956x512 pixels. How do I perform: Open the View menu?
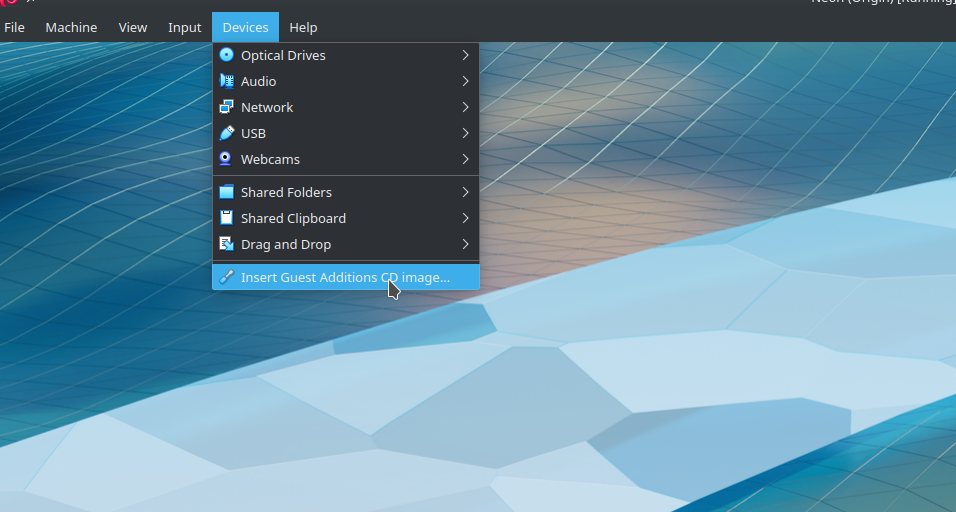pos(133,27)
